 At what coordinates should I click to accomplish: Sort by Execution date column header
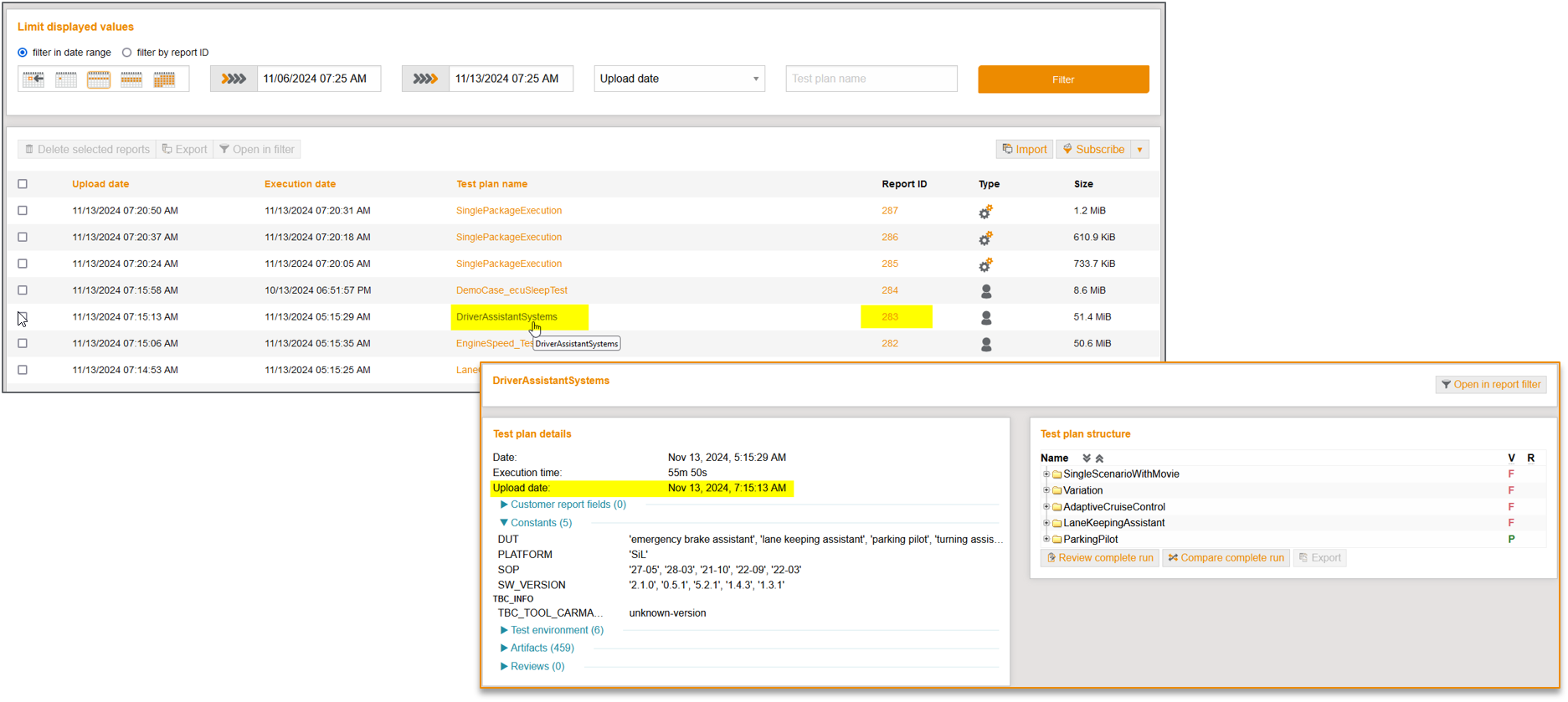(300, 184)
